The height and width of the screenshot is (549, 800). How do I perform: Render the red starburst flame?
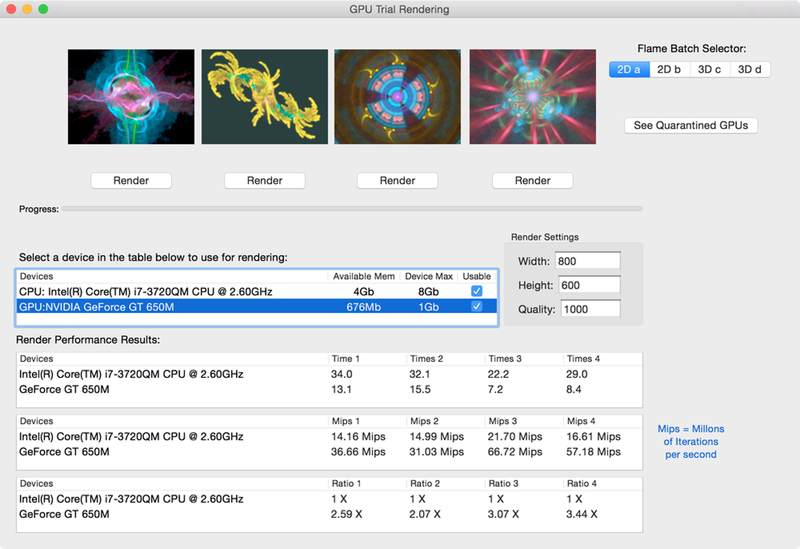[533, 181]
